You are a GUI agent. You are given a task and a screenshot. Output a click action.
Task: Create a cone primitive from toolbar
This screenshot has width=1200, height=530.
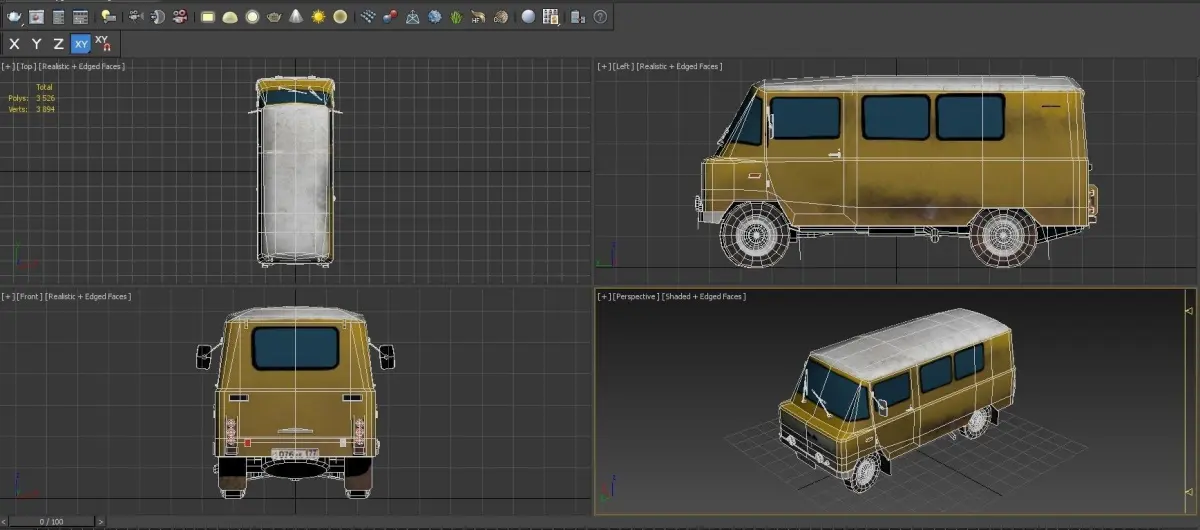(297, 17)
